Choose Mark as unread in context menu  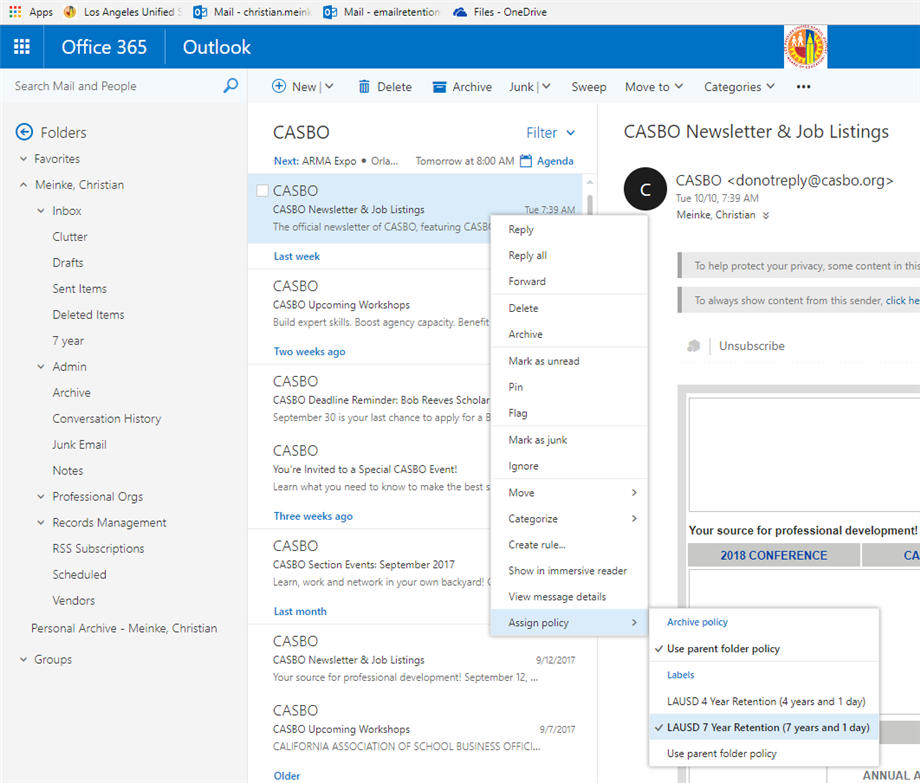pyautogui.click(x=569, y=361)
